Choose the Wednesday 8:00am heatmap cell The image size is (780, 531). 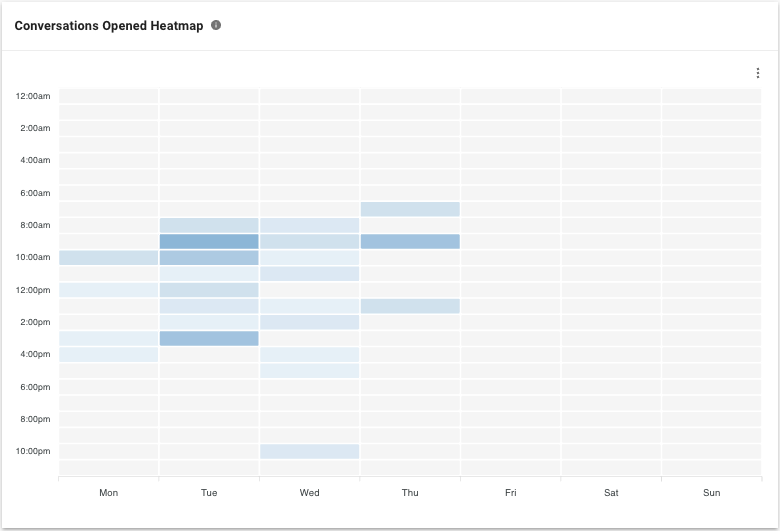tap(309, 225)
